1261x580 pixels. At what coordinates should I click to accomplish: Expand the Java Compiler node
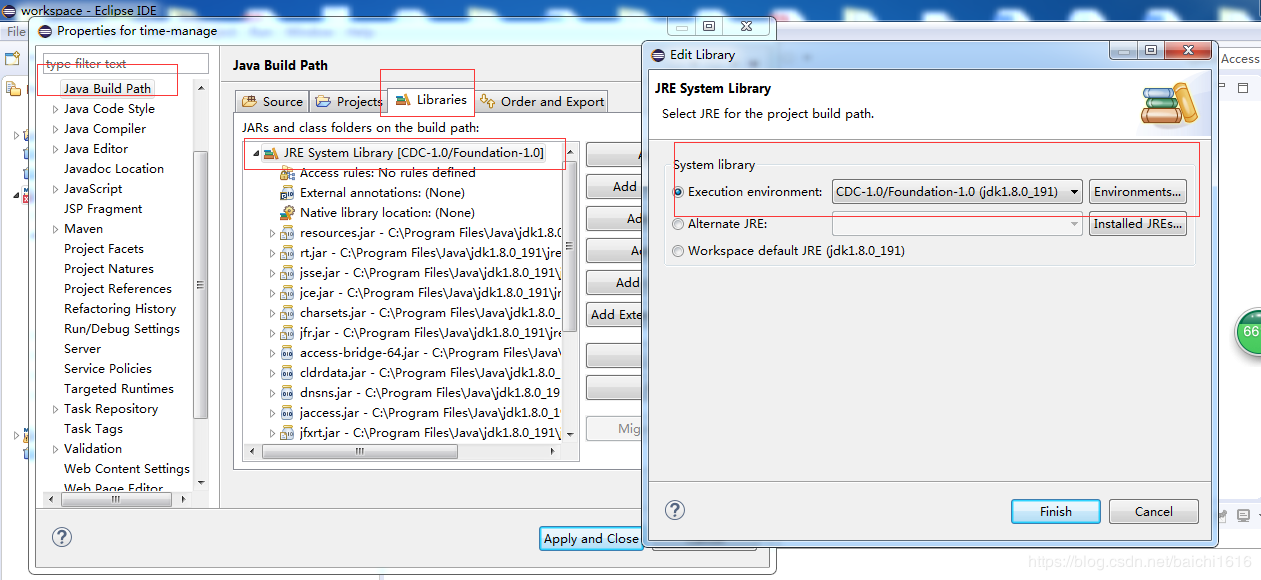[x=56, y=129]
